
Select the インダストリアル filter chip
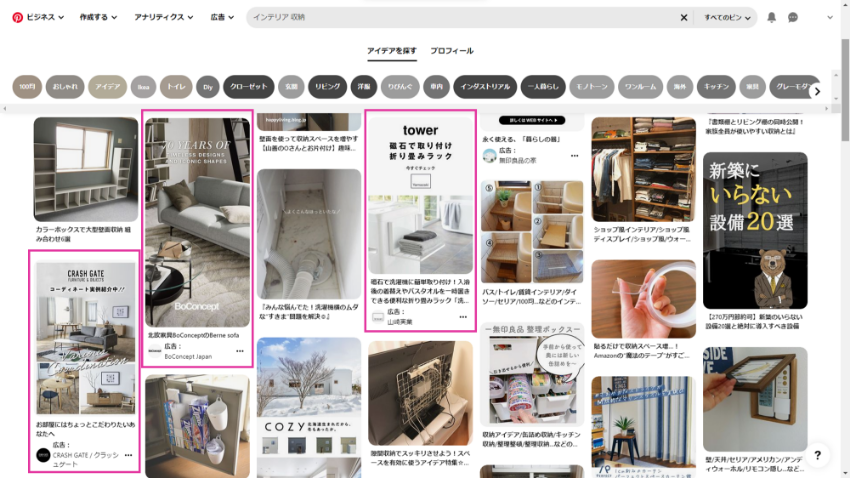485,87
